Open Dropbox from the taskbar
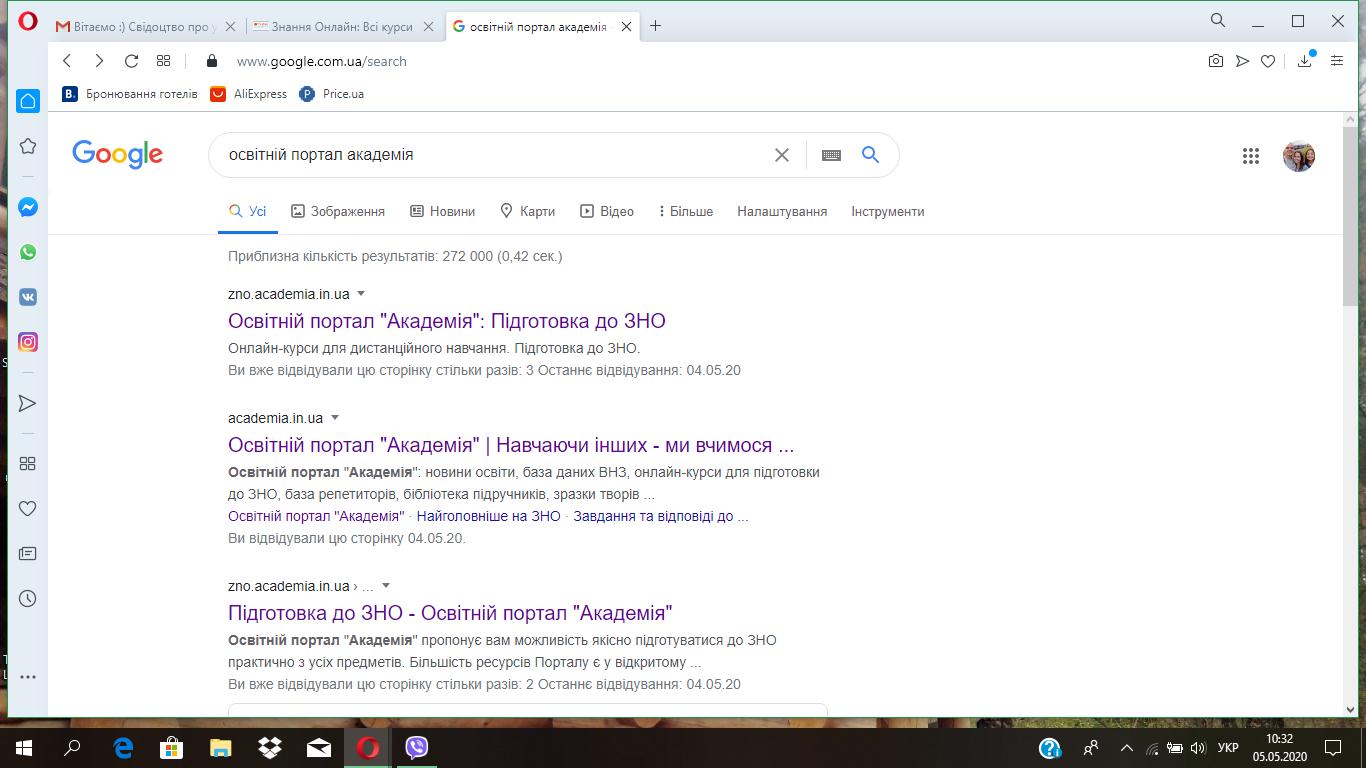 (269, 747)
